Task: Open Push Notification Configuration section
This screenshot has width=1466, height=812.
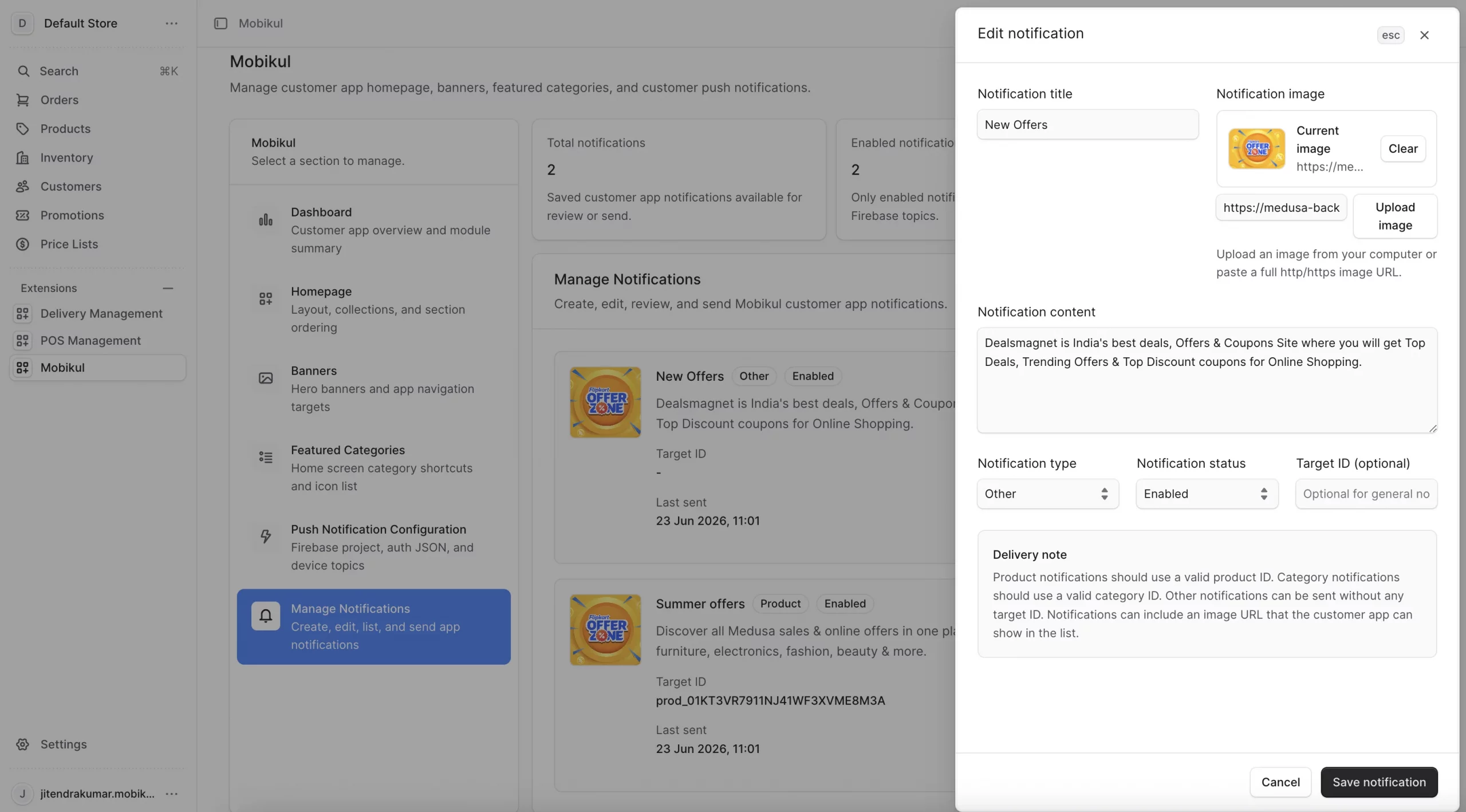Action: 373,547
